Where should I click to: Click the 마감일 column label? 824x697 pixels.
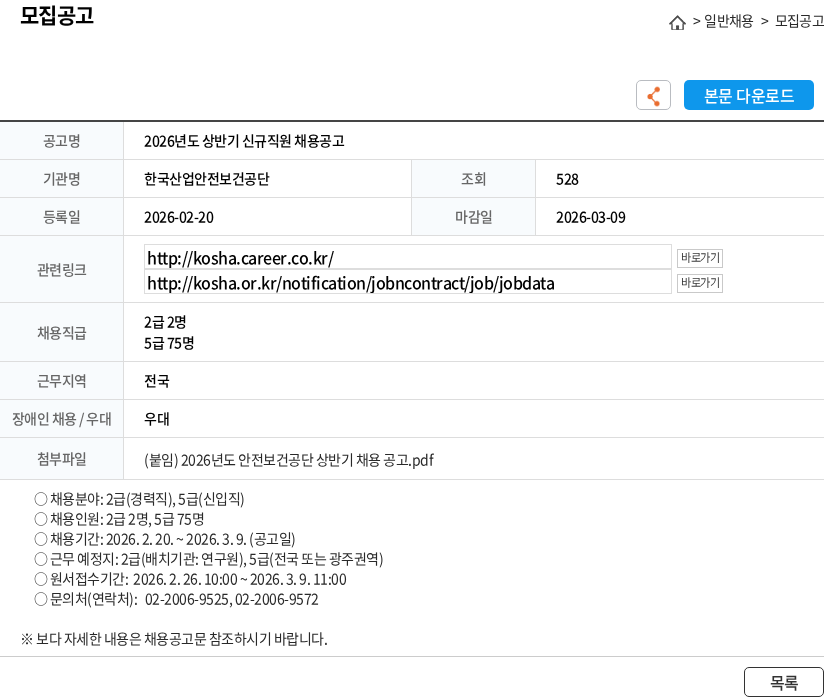(x=473, y=217)
